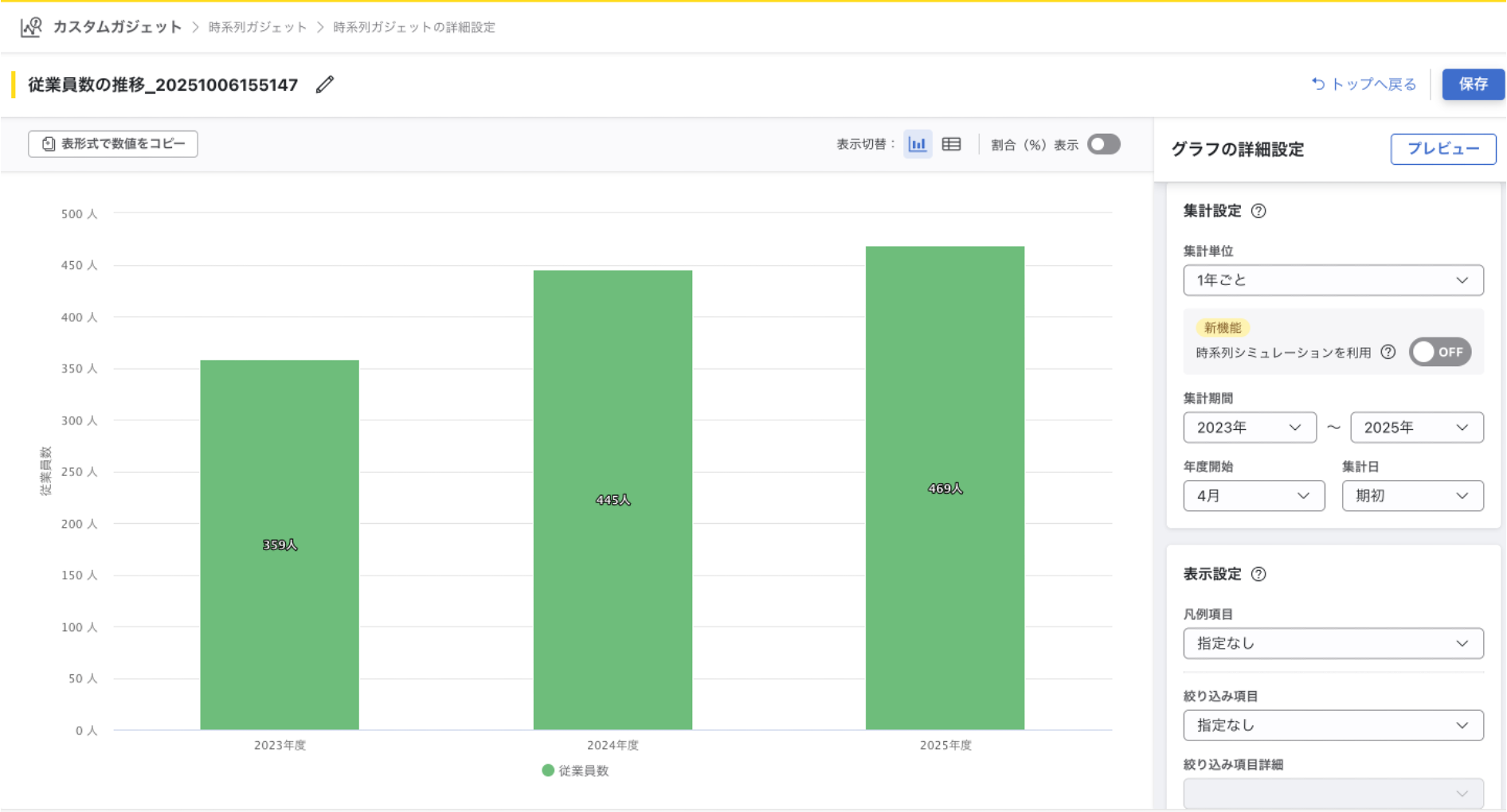Expand 年度開始 dropdown showing 4月
The width and height of the screenshot is (1507, 812).
1253,496
